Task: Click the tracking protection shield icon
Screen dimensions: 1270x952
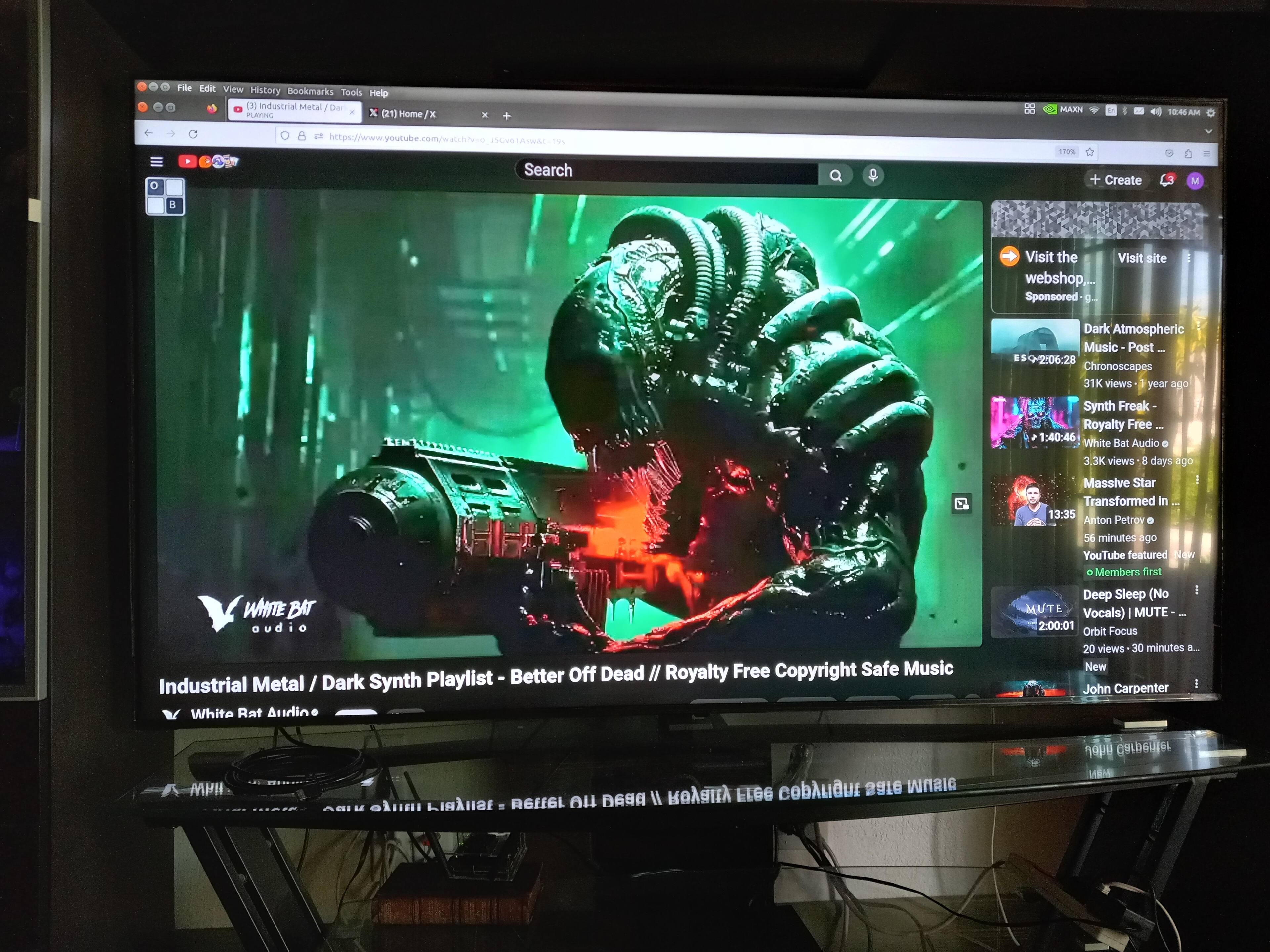Action: click(x=285, y=136)
